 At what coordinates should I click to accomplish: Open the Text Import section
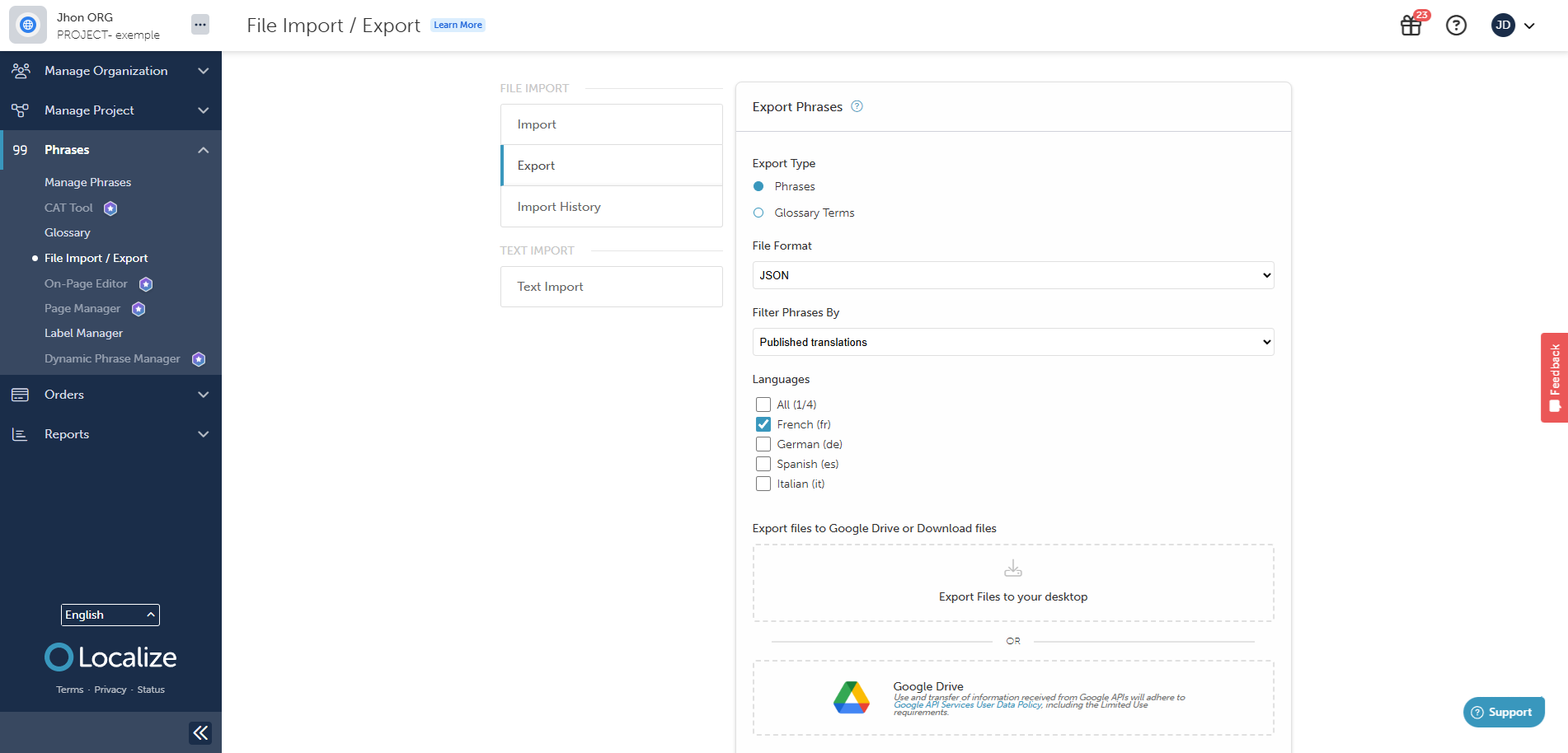pyautogui.click(x=611, y=286)
